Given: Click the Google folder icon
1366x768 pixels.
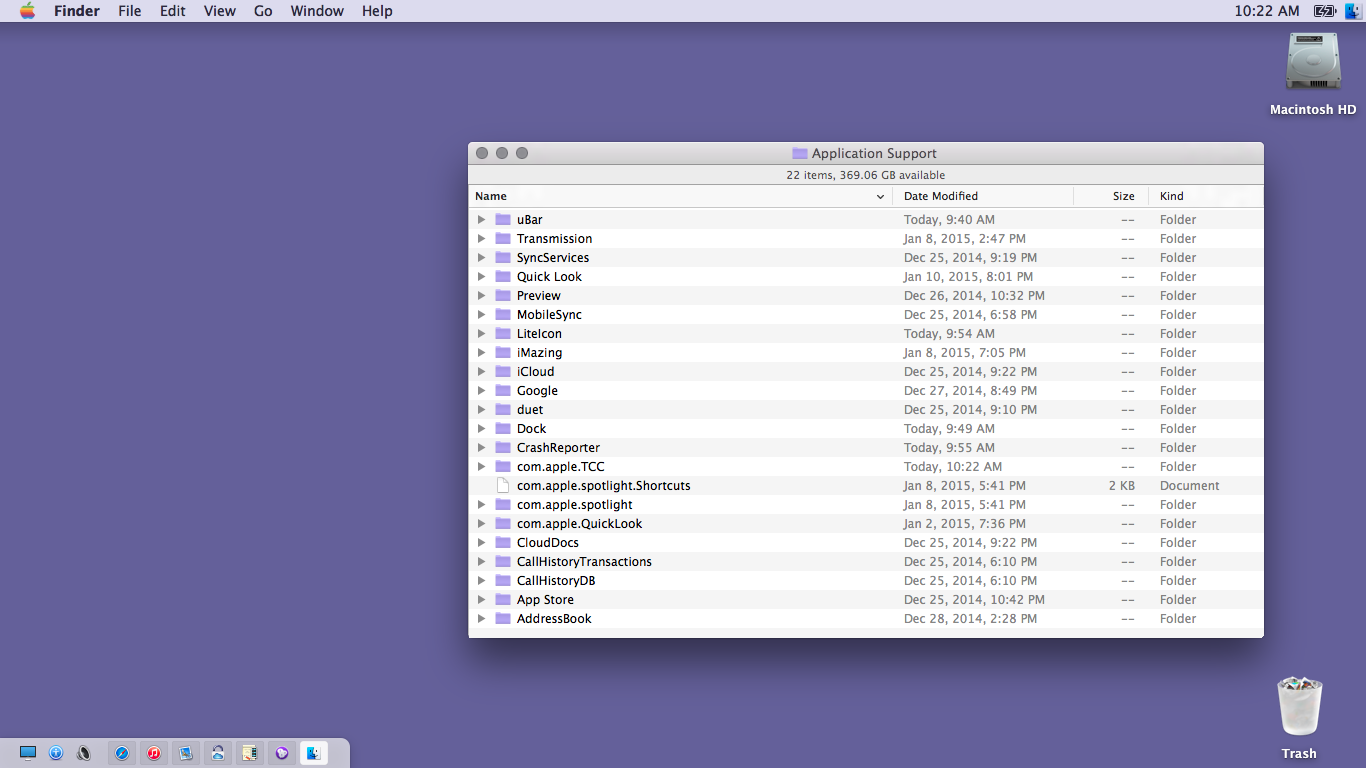Looking at the screenshot, I should click(503, 391).
